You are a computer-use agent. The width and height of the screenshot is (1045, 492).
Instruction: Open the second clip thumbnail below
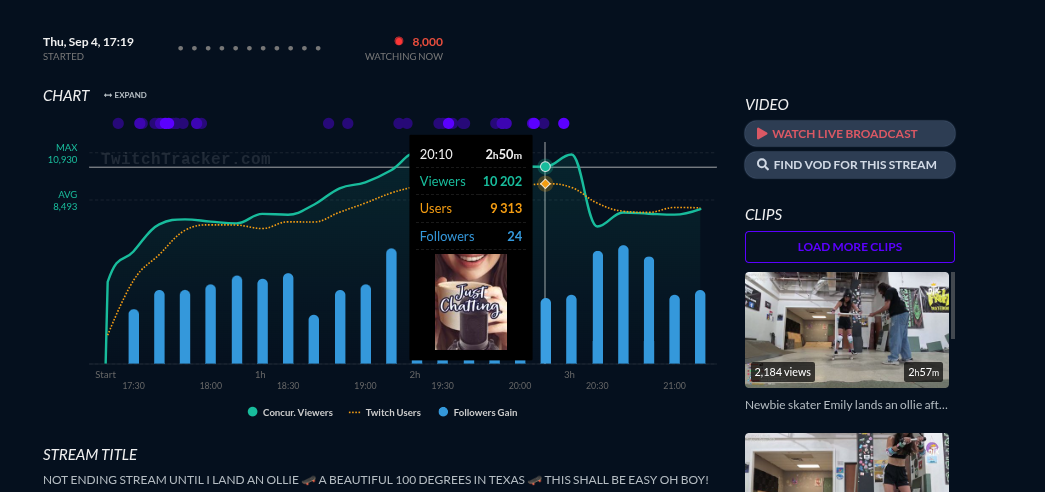point(846,463)
